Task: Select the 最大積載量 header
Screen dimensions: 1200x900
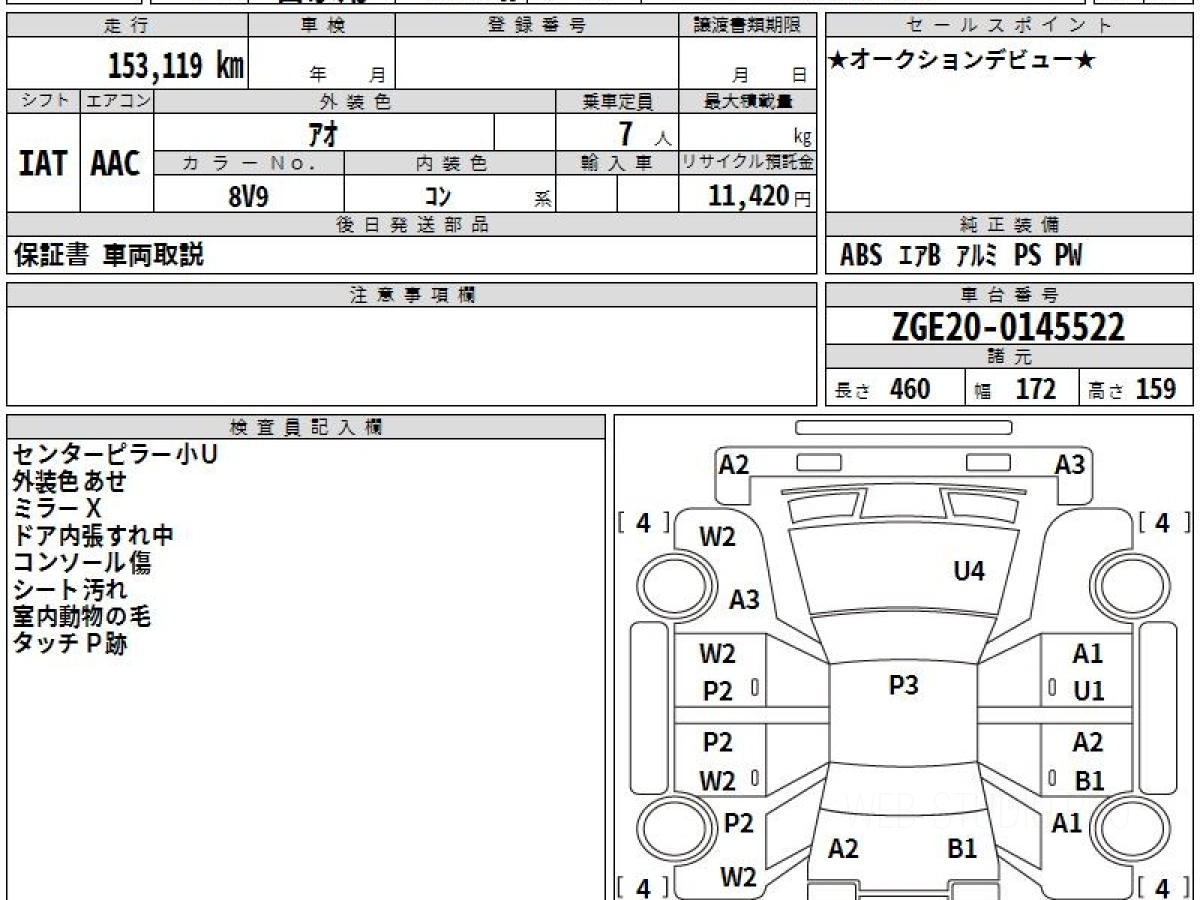Action: pyautogui.click(x=747, y=101)
